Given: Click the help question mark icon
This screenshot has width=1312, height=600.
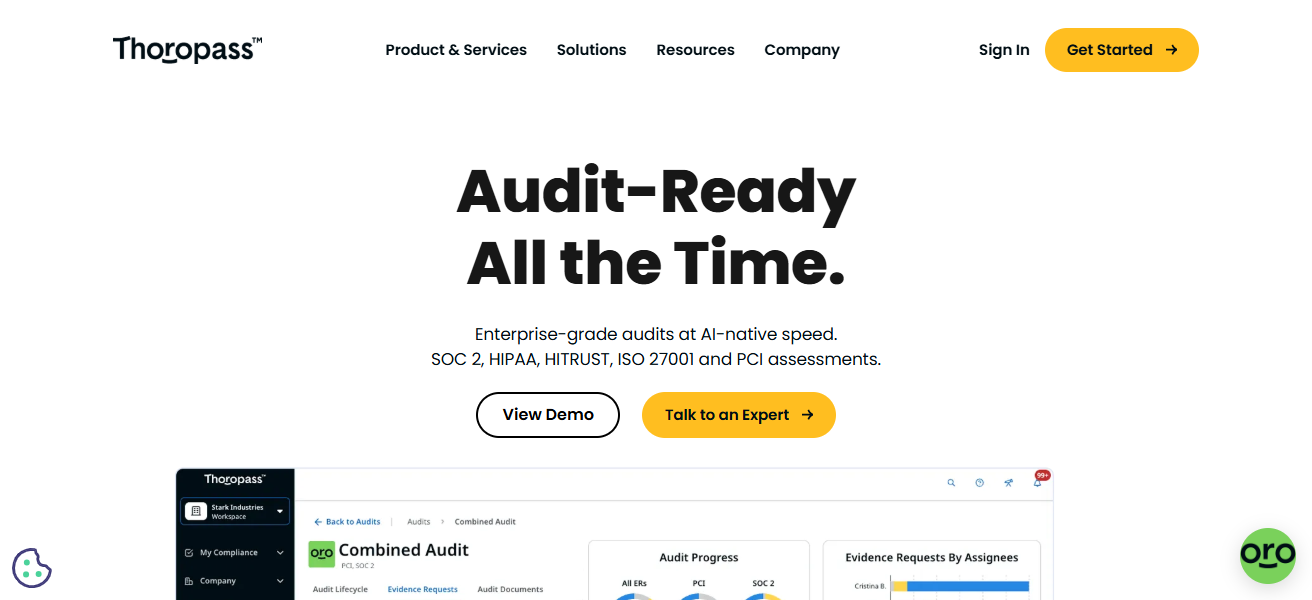Looking at the screenshot, I should coord(980,483).
